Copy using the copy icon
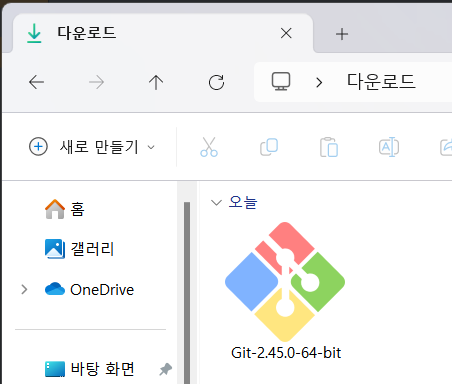The width and height of the screenshot is (452, 384). pos(269,147)
